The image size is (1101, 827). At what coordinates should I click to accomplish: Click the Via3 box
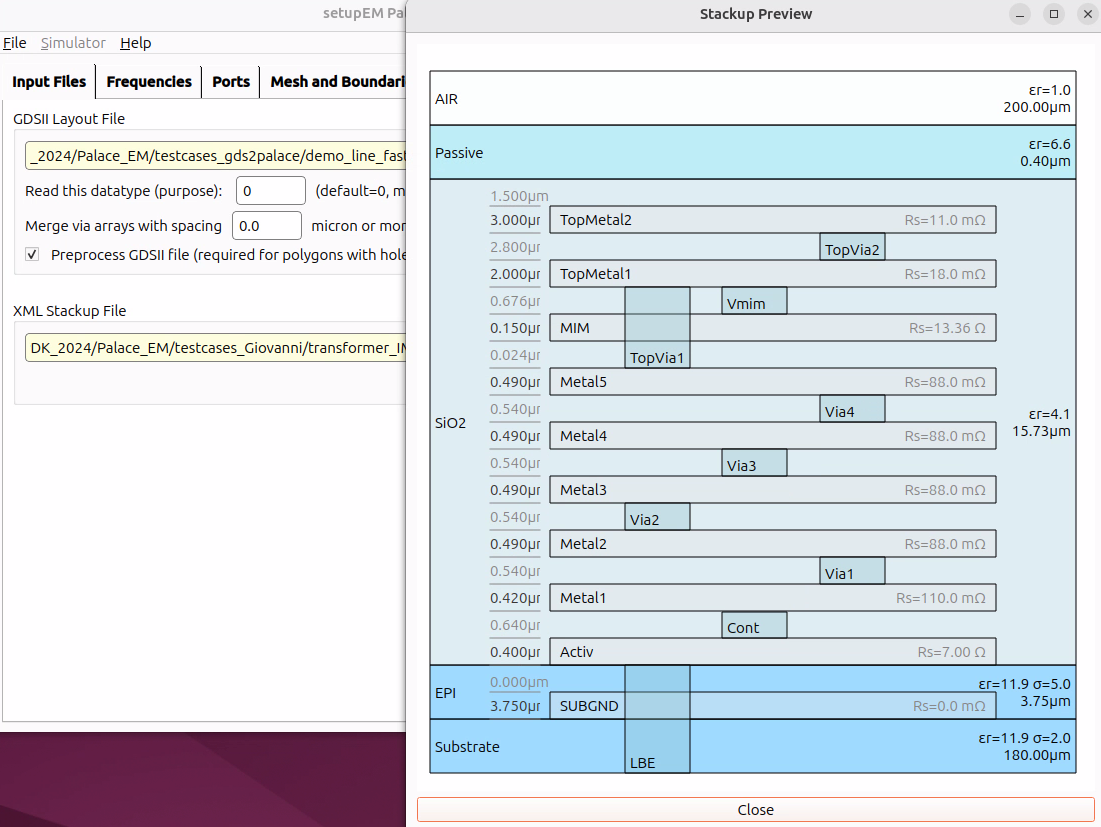click(754, 463)
